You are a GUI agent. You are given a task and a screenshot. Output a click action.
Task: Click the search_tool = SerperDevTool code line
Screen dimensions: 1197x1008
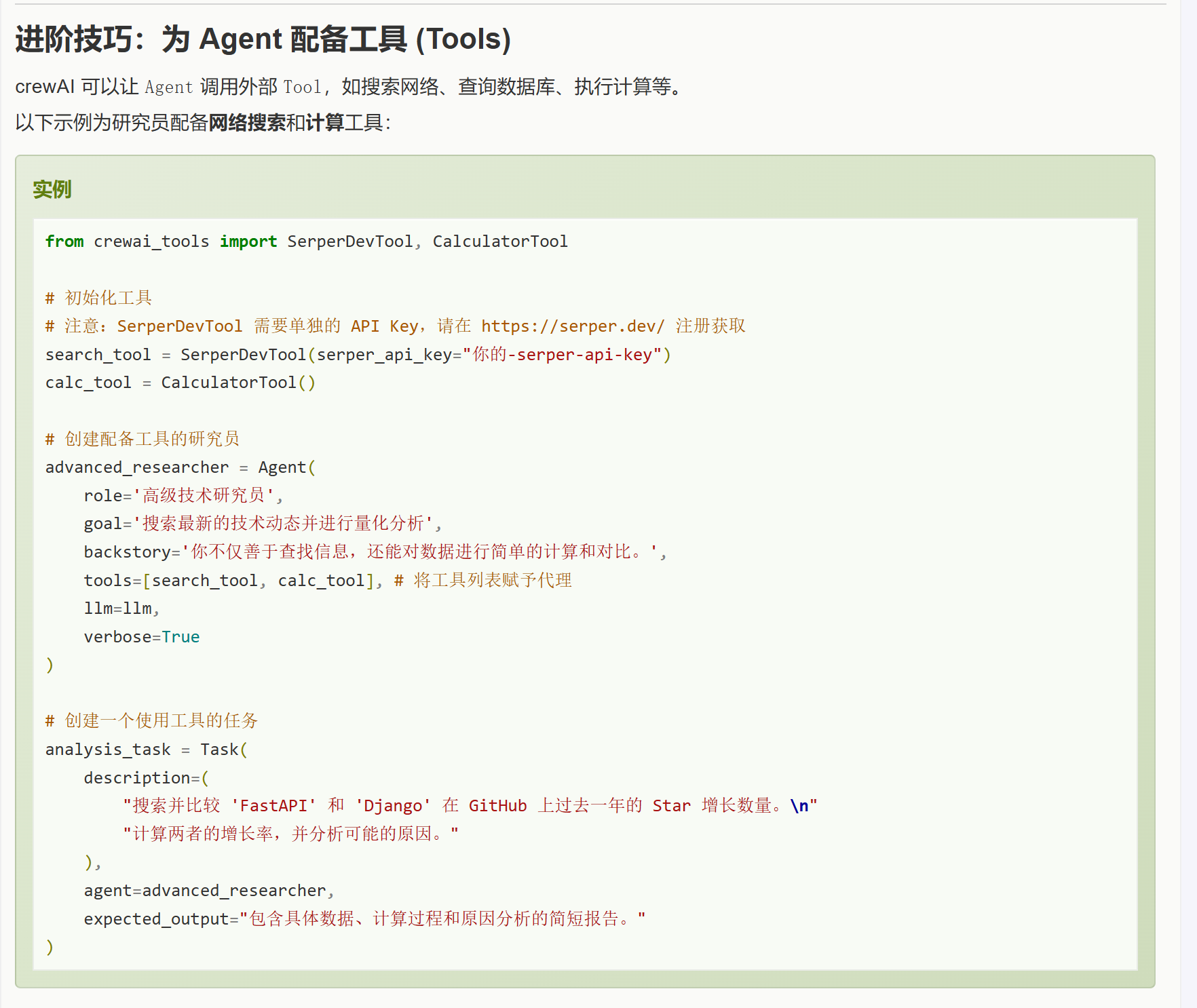tap(358, 355)
